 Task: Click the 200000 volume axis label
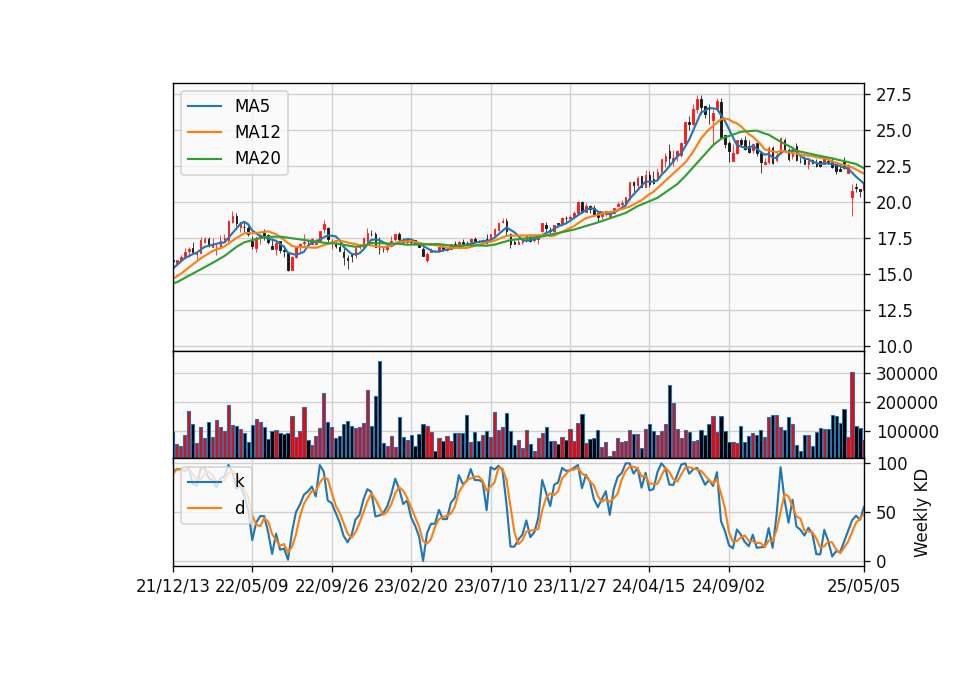[907, 403]
